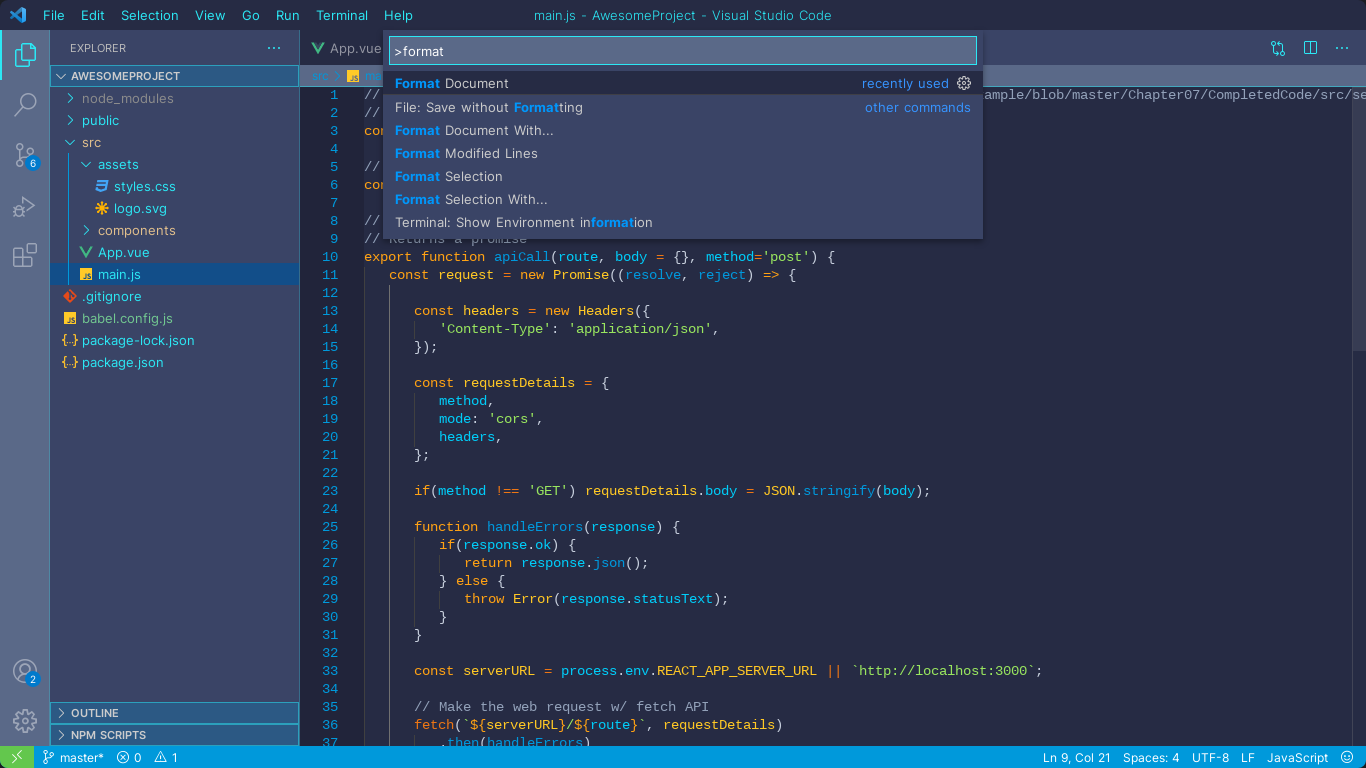Open package.json file
The height and width of the screenshot is (768, 1366).
(175, 362)
